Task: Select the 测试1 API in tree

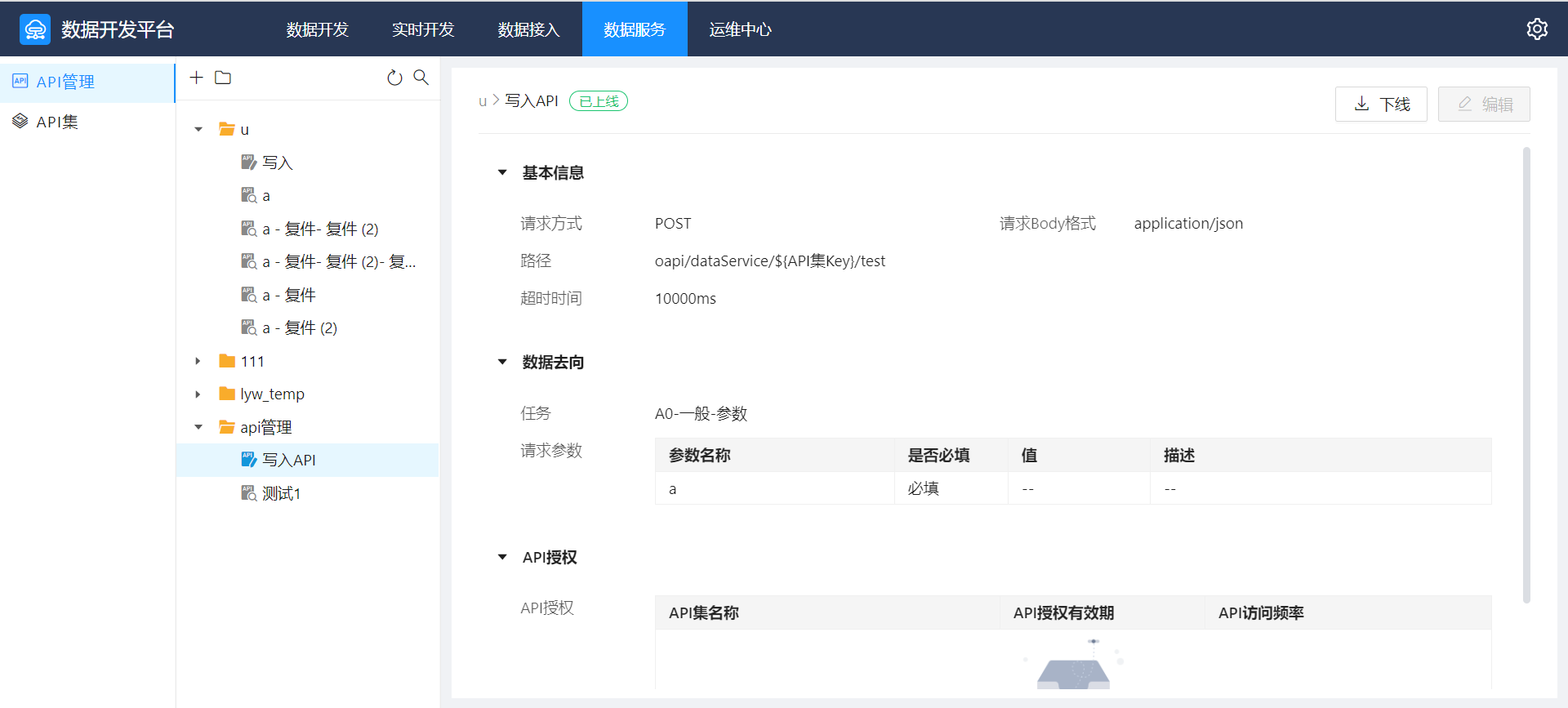Action: 281,494
